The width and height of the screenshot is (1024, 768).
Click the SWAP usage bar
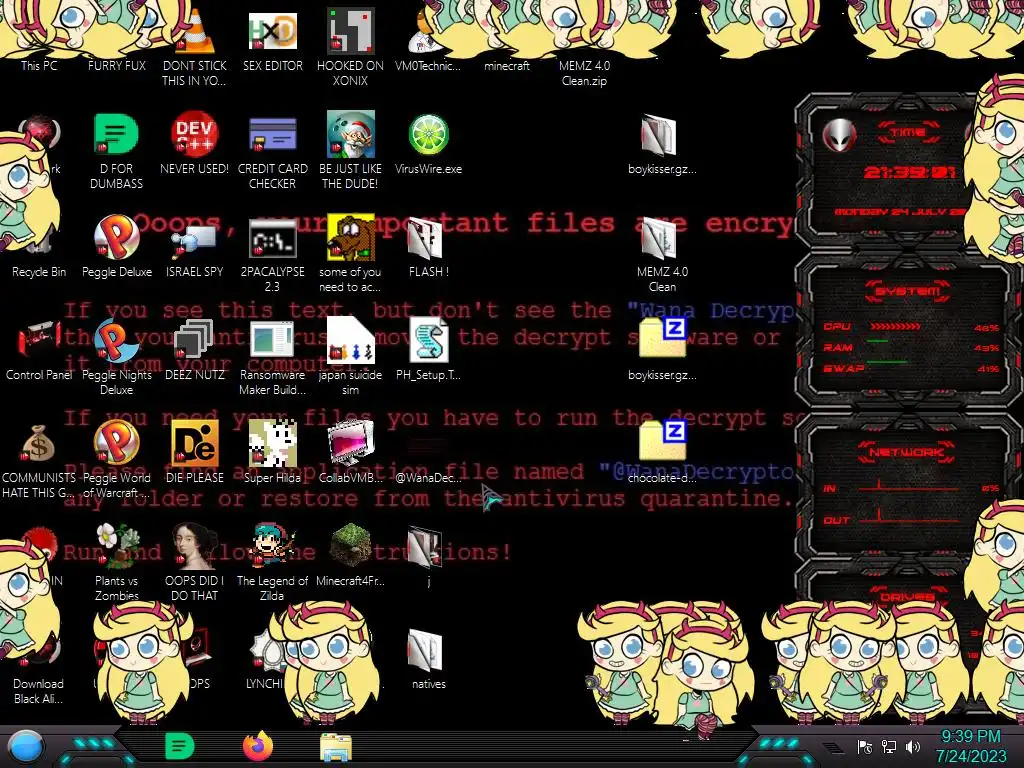[887, 361]
